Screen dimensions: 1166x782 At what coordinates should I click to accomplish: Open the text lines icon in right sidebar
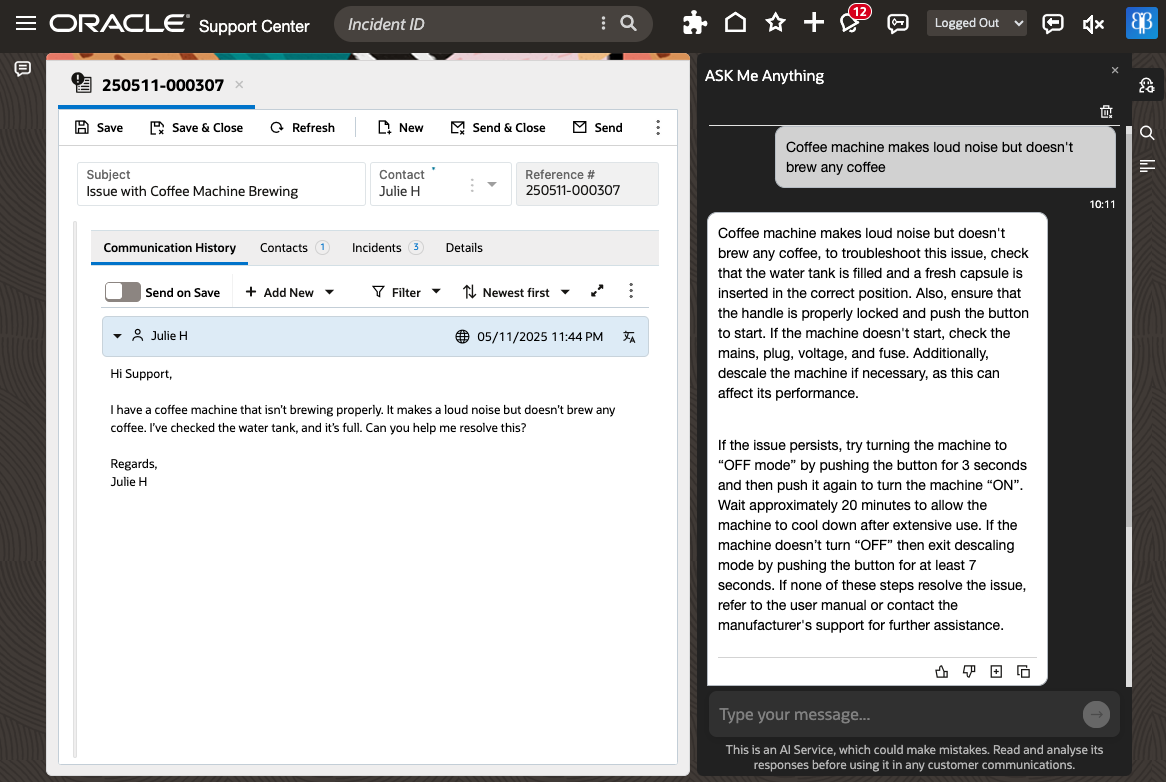pyautogui.click(x=1147, y=166)
